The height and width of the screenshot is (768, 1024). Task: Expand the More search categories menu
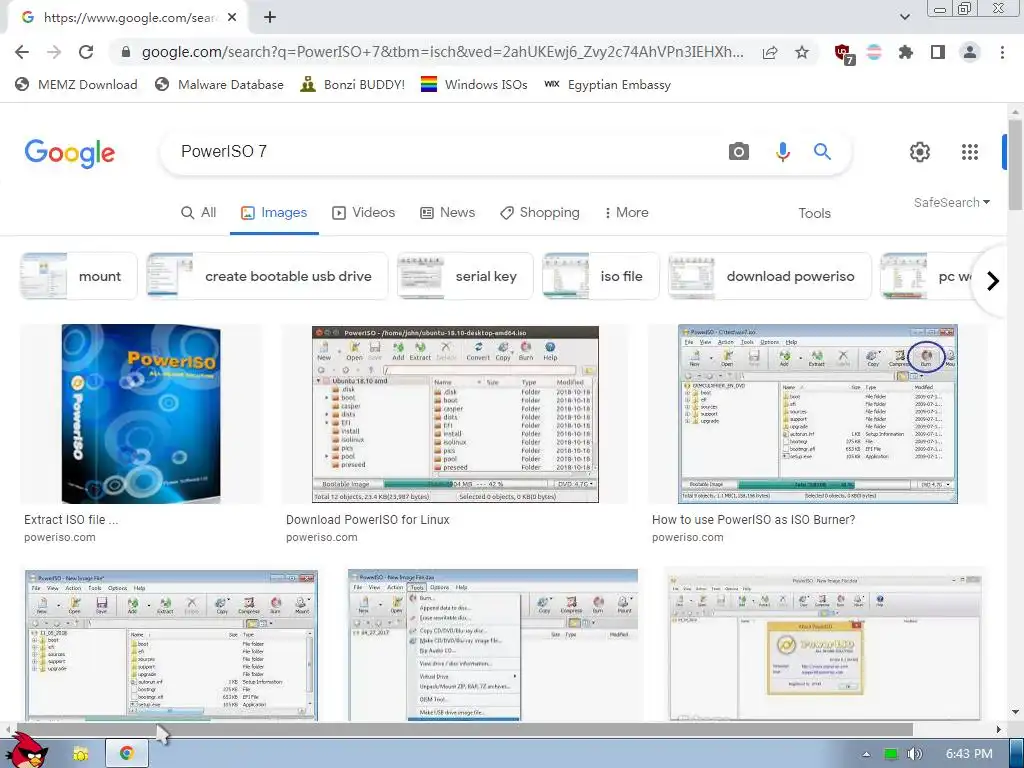coord(626,213)
